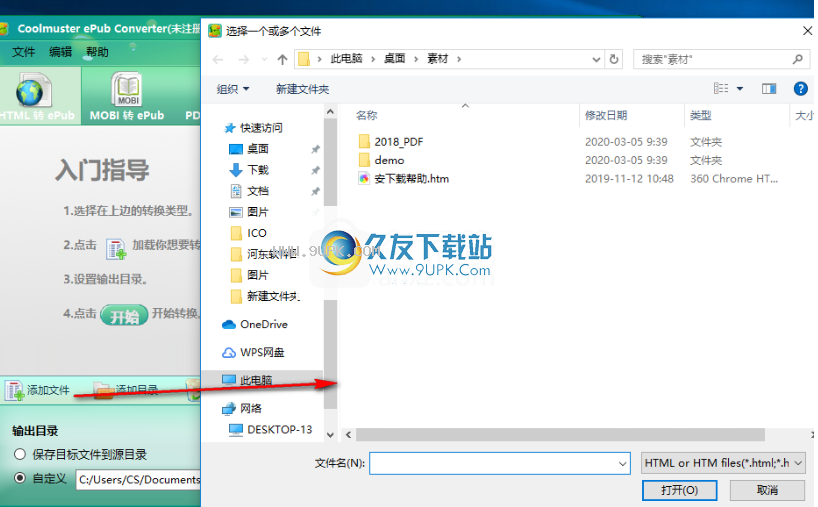Screen dimensions: 818x507
Task: Click the sidebar scroll up arrow
Action: point(330,111)
